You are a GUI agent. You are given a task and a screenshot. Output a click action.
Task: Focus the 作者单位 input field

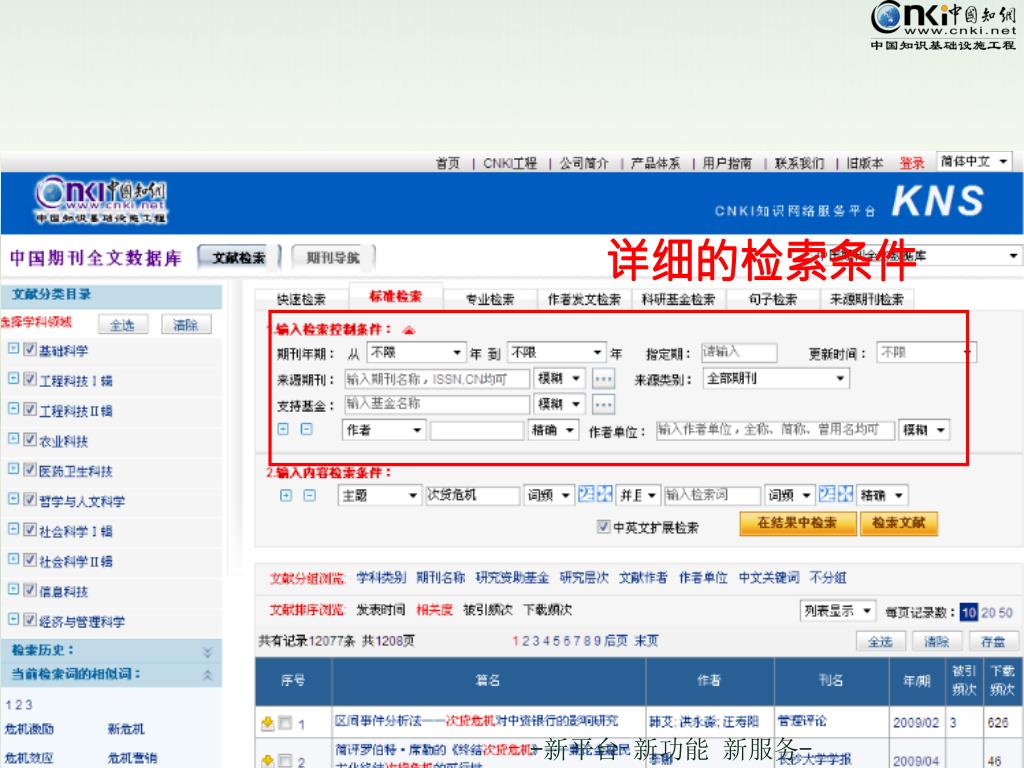coord(775,430)
